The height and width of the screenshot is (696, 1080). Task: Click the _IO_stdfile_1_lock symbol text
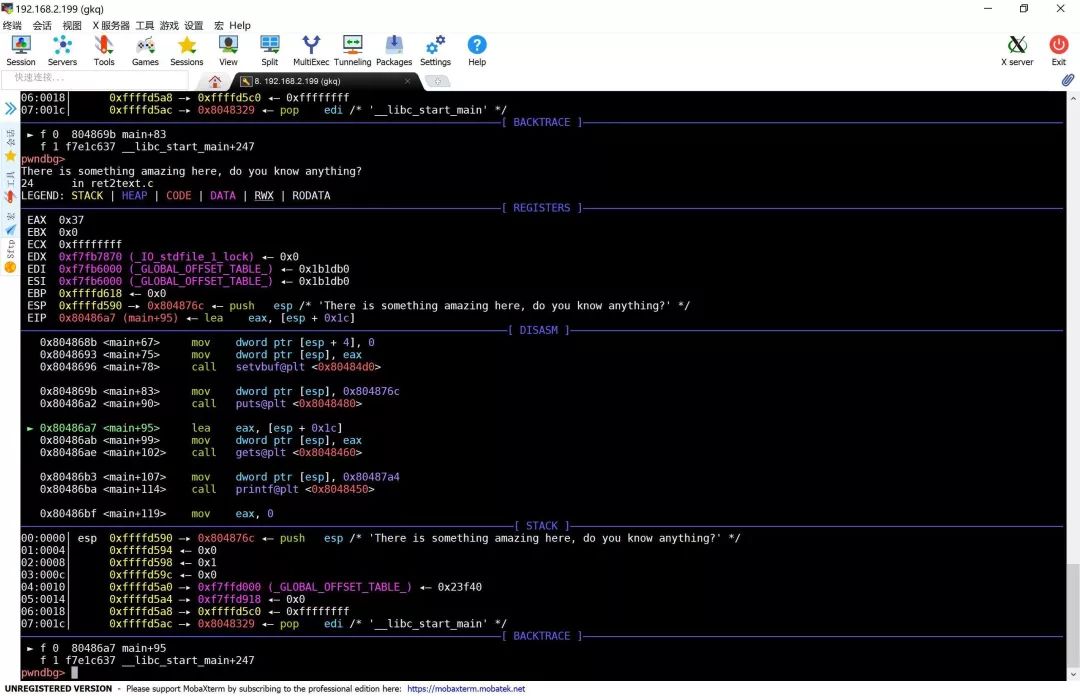[191, 256]
